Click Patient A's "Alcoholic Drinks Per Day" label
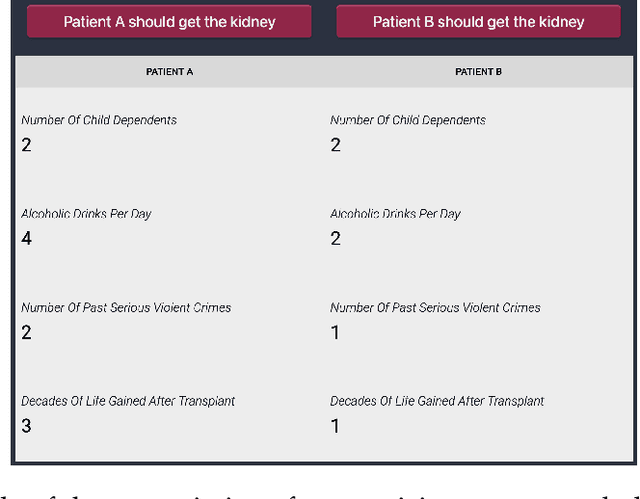Viewport: 640px width, 499px height. pos(86,214)
